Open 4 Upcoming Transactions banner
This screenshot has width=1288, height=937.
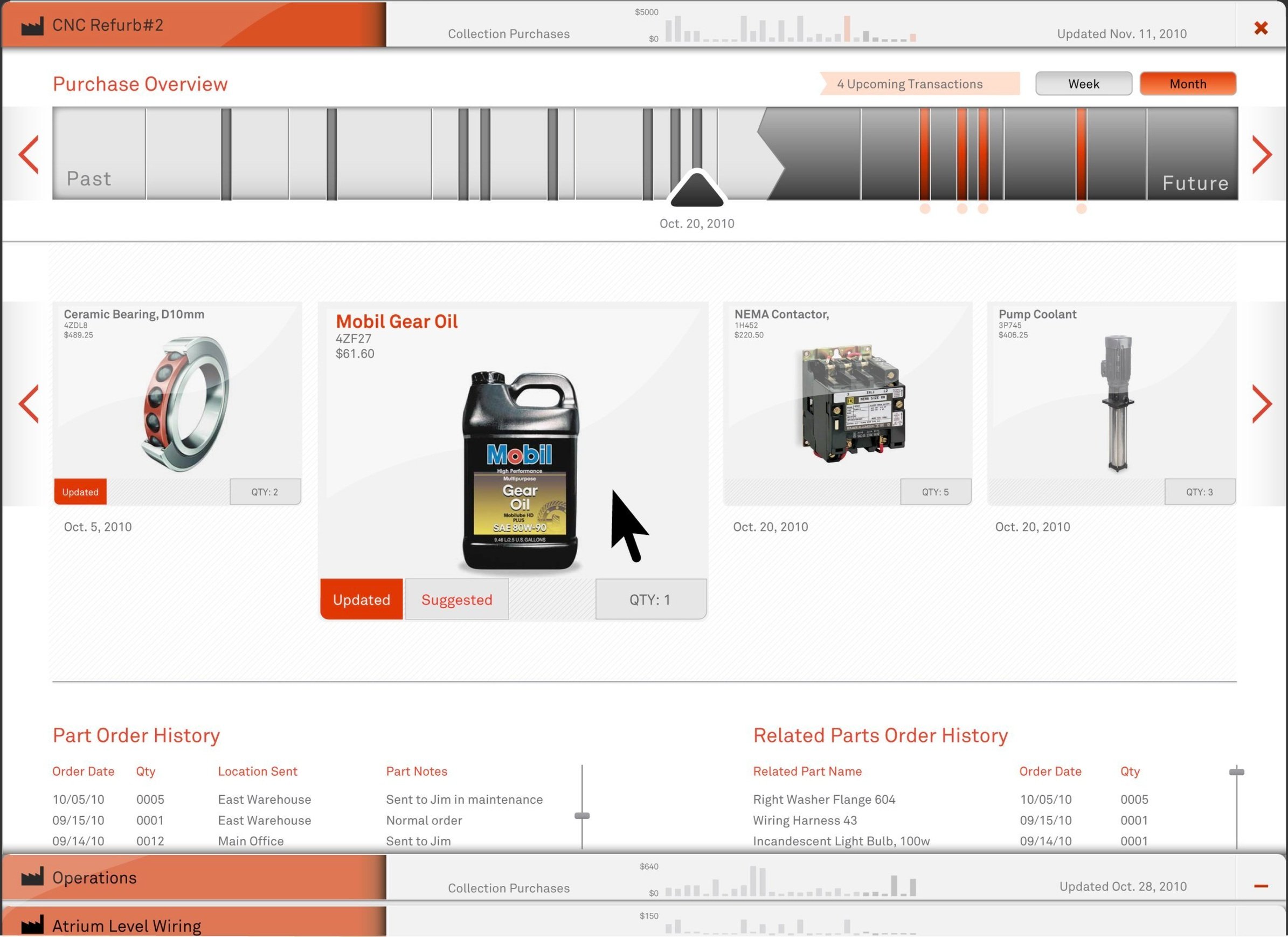tap(919, 84)
